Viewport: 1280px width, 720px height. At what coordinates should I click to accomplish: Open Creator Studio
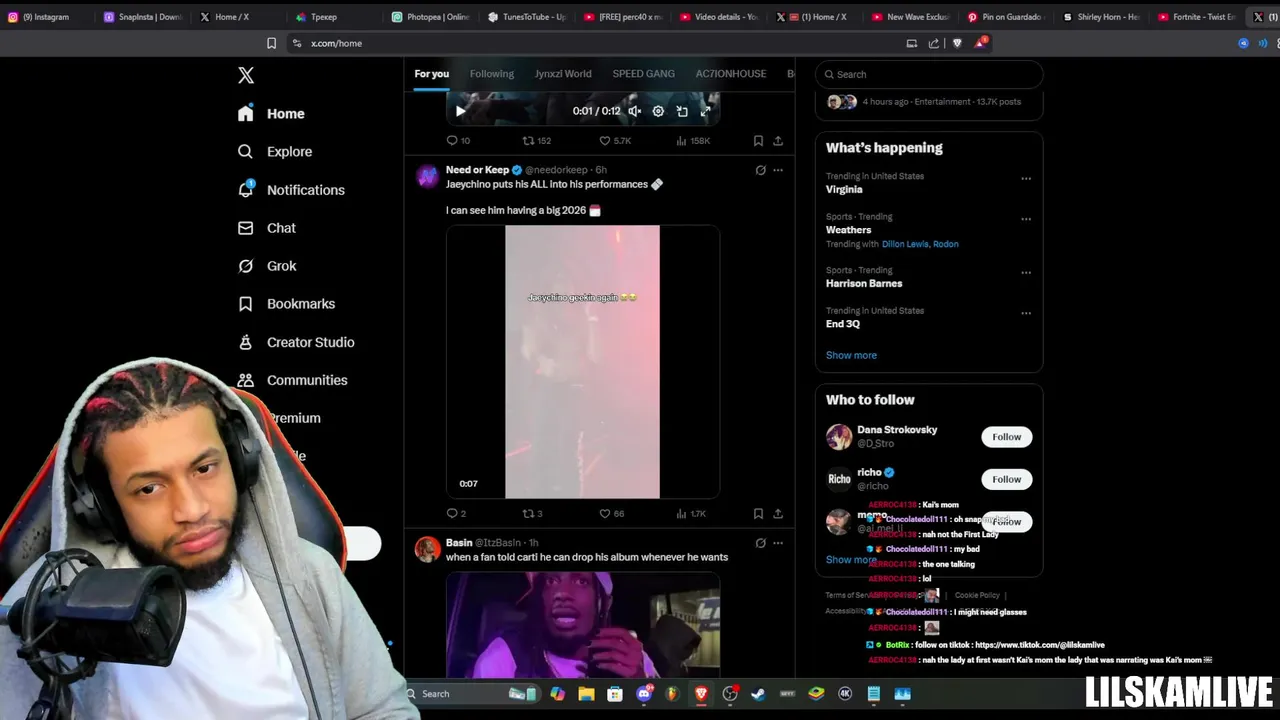(296, 342)
